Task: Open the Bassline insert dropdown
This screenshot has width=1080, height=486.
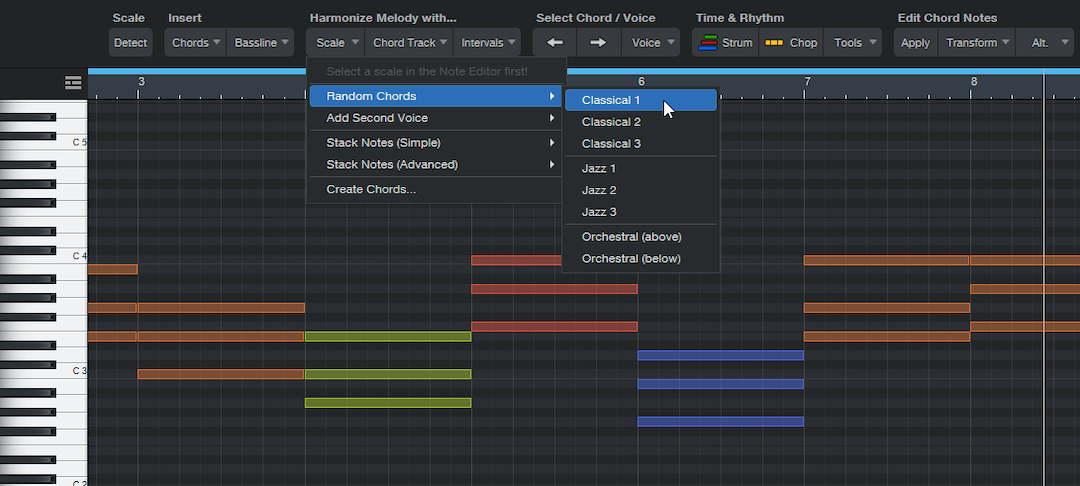Action: [x=261, y=43]
